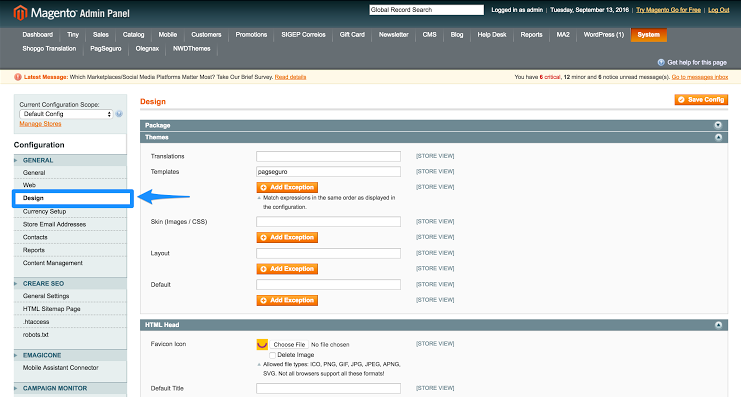Click the Magento logo icon
The image size is (741, 397).
click(20, 13)
